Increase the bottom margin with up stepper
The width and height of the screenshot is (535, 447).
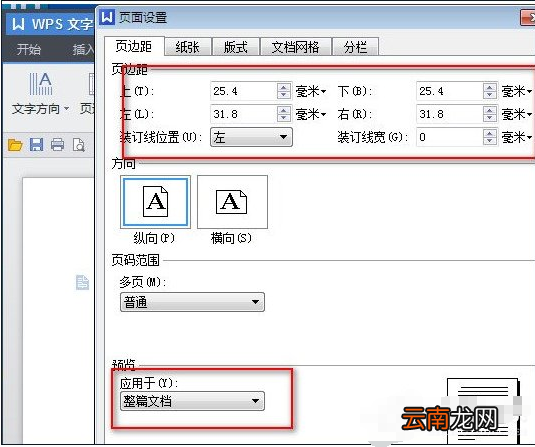[490, 87]
